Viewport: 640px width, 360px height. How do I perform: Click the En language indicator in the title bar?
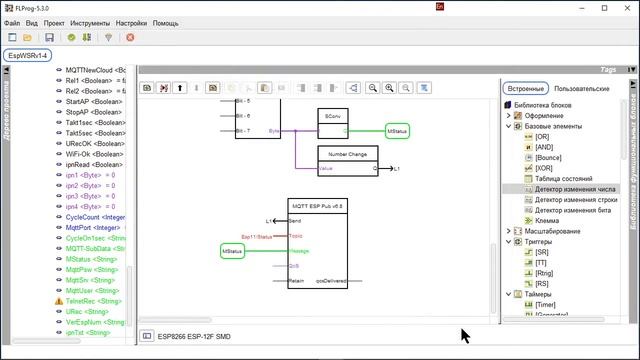[x=440, y=7]
